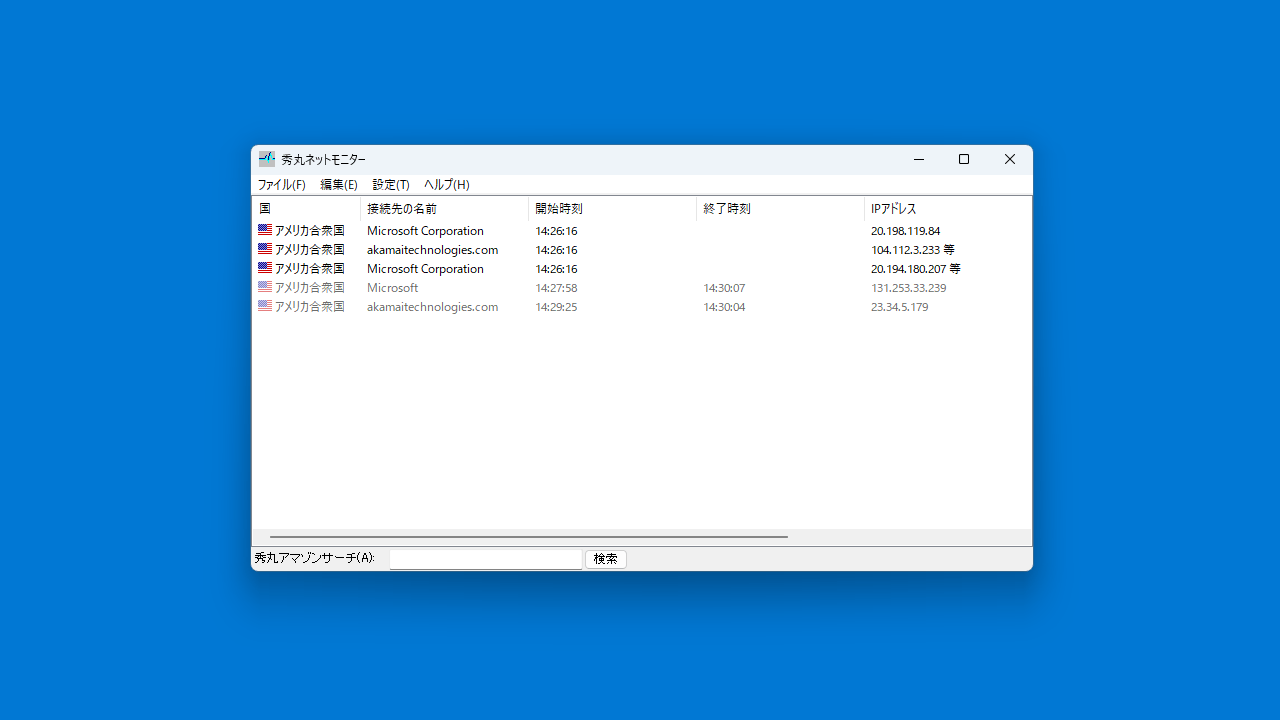Sort by the 国 column header
This screenshot has height=720, width=1280.
(306, 209)
